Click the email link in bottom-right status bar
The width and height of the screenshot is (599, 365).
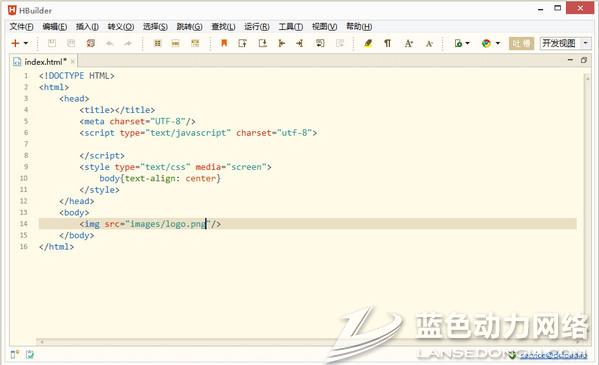pos(553,355)
